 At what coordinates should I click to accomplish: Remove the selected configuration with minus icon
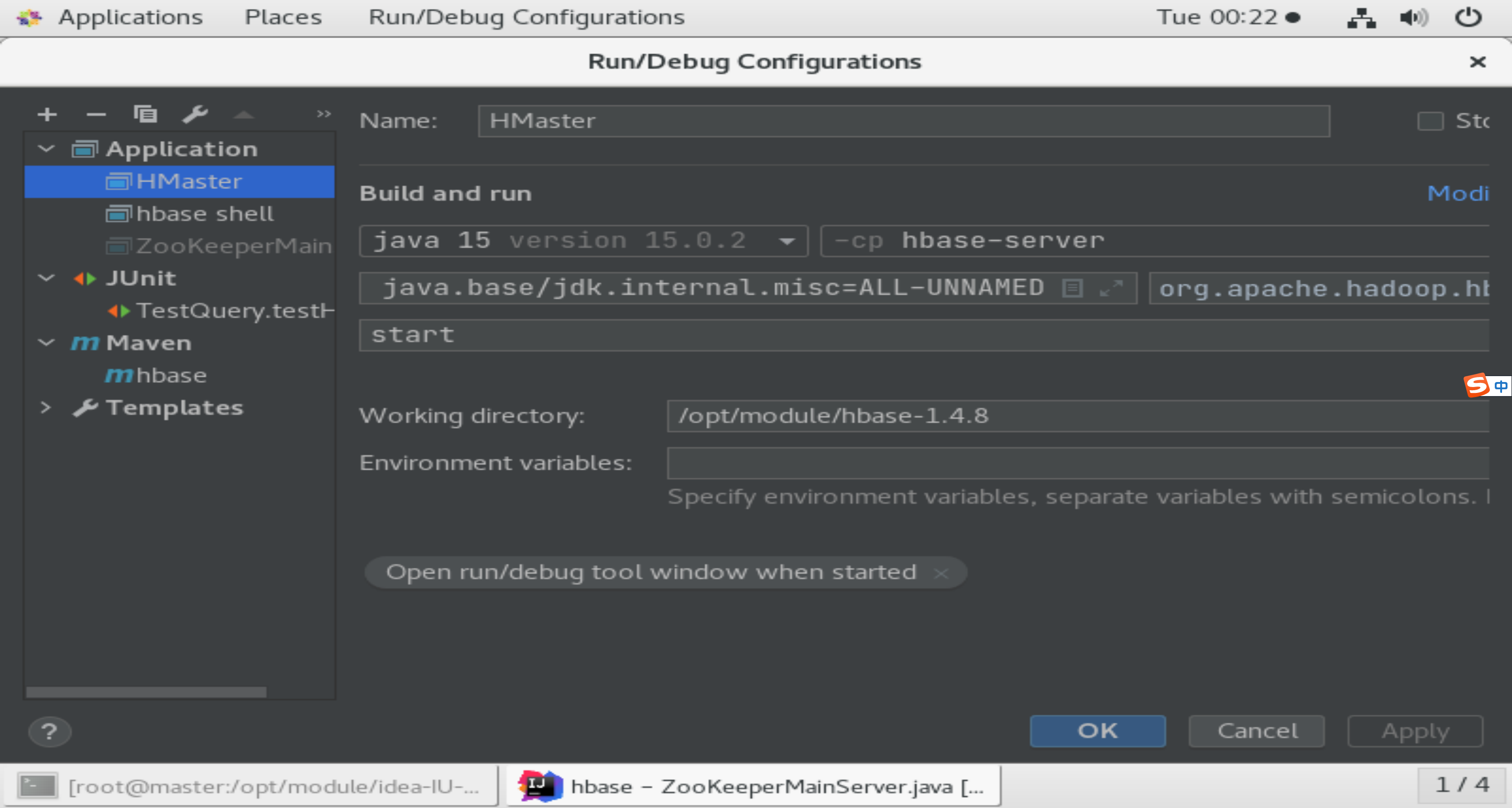96,114
